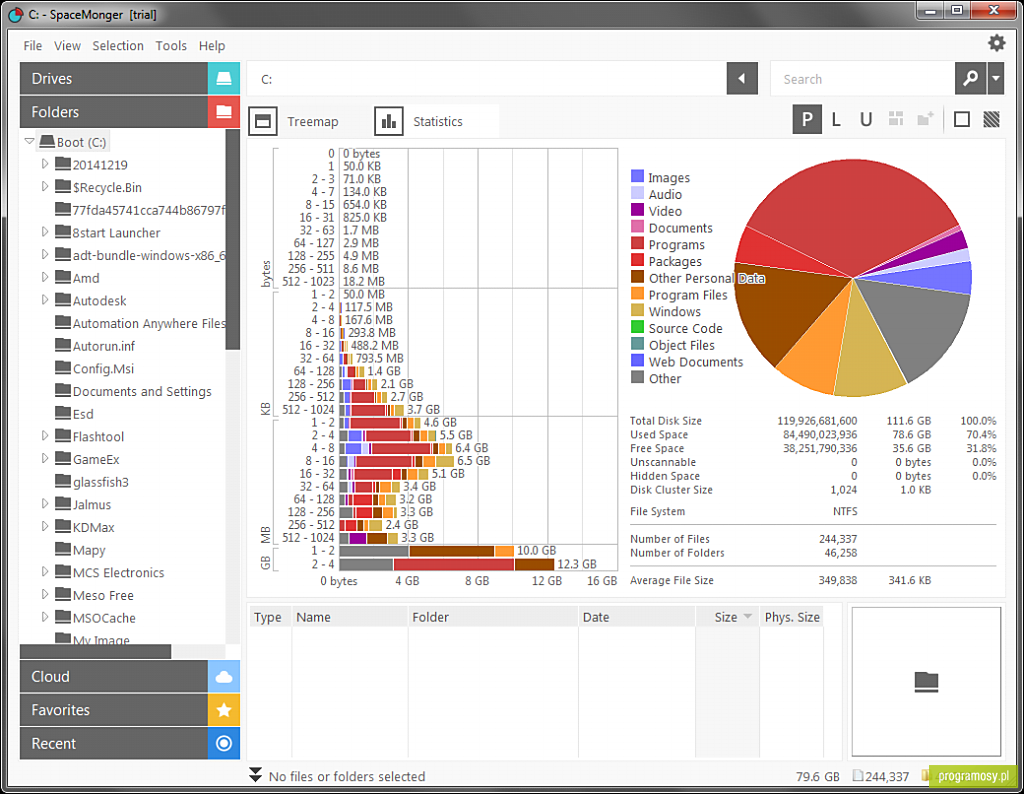Open the Tools menu

point(171,46)
